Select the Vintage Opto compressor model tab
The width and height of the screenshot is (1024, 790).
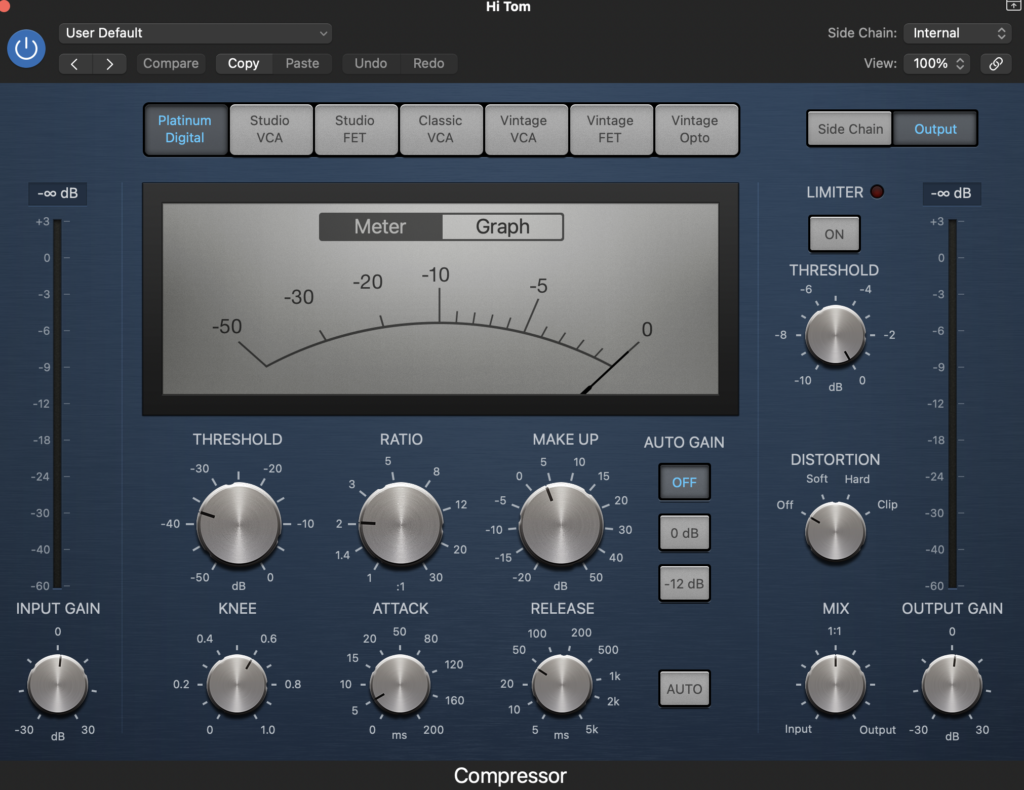point(695,129)
